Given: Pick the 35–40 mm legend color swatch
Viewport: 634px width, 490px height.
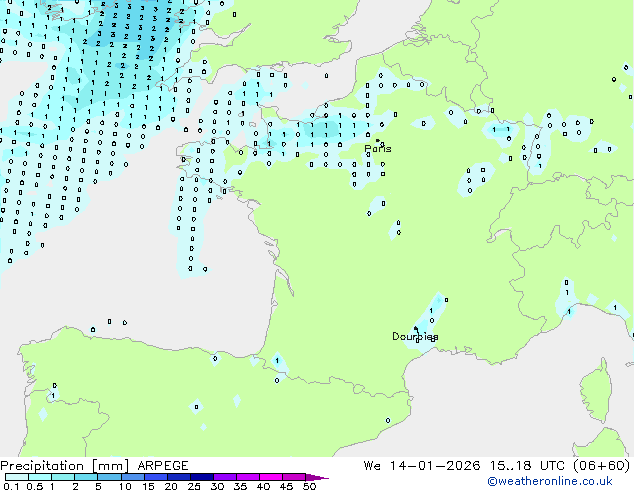Looking at the screenshot, I should (x=247, y=477).
